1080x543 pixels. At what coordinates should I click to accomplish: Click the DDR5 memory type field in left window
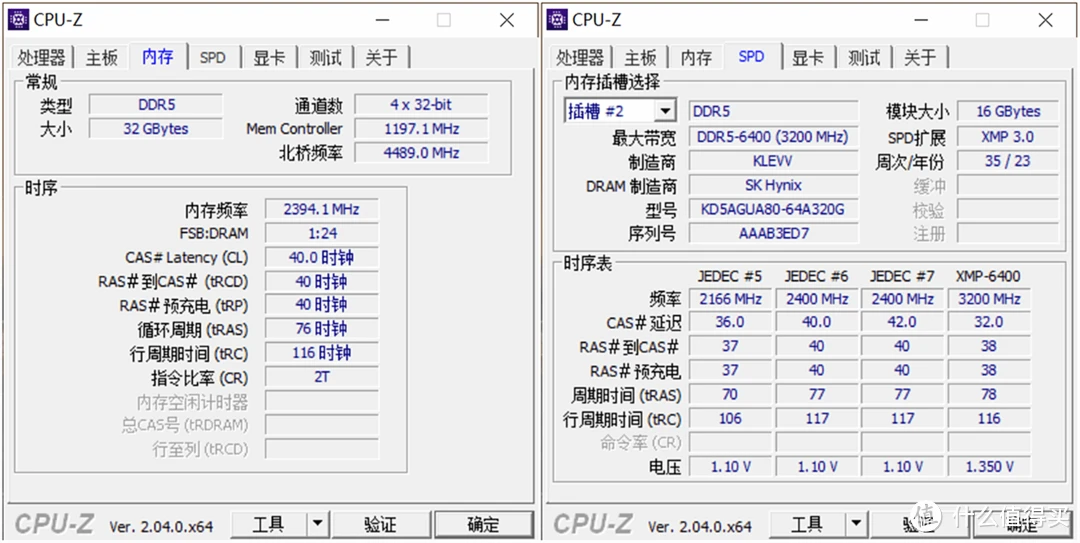click(x=156, y=105)
